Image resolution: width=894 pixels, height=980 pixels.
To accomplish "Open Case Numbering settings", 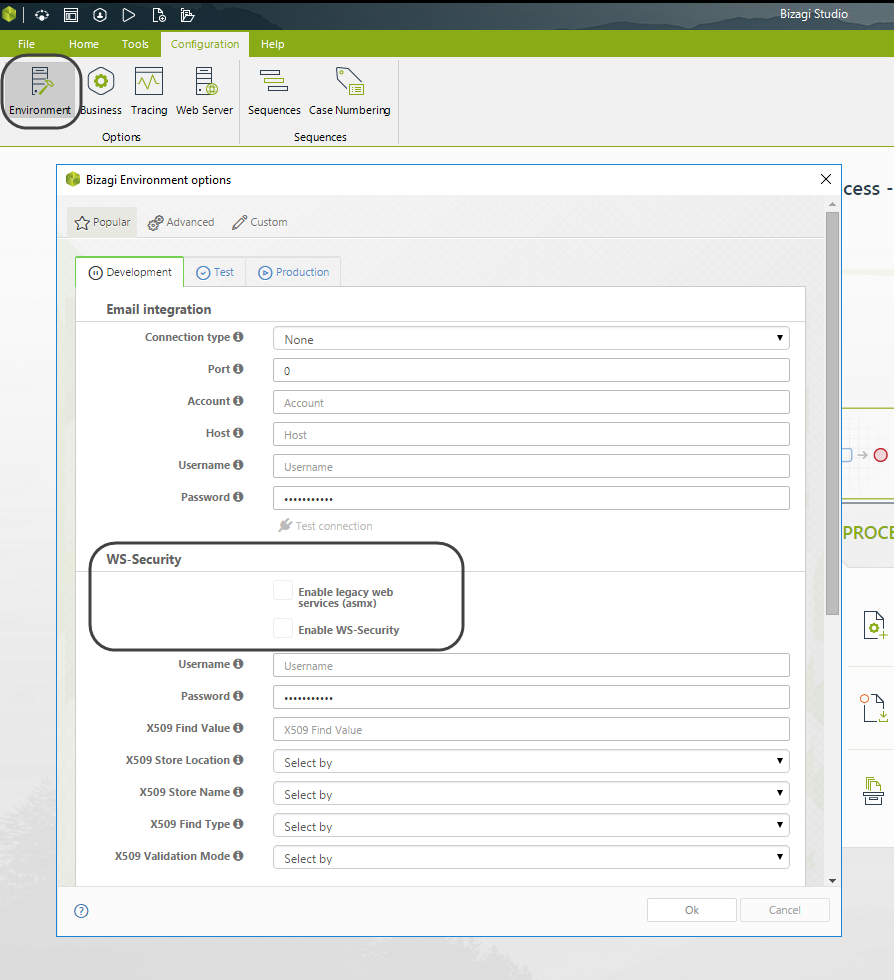I will click(349, 92).
